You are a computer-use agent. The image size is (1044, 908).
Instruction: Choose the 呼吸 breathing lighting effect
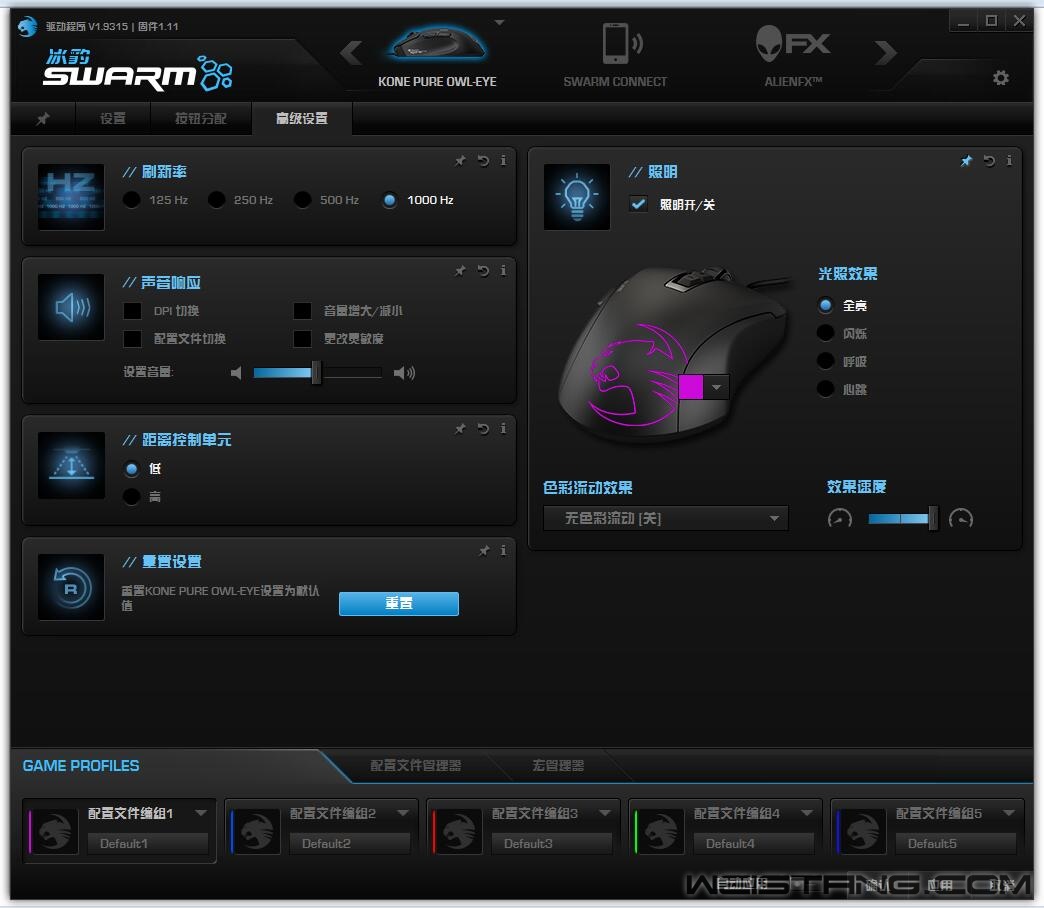(x=826, y=361)
